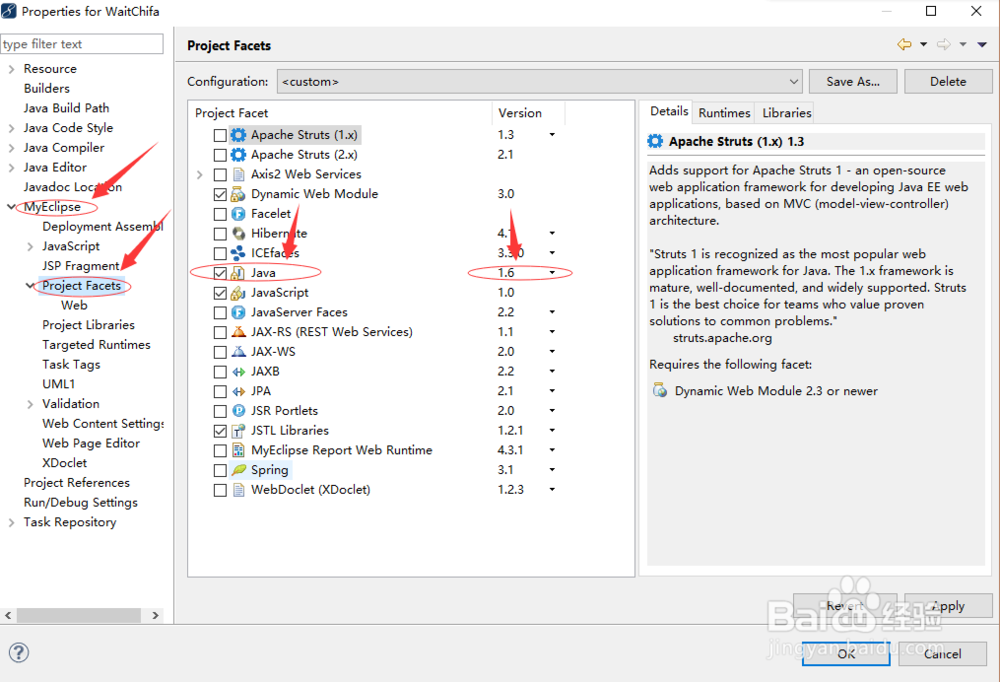This screenshot has height=682, width=1000.
Task: Switch to the Runtimes tab
Action: click(x=724, y=113)
